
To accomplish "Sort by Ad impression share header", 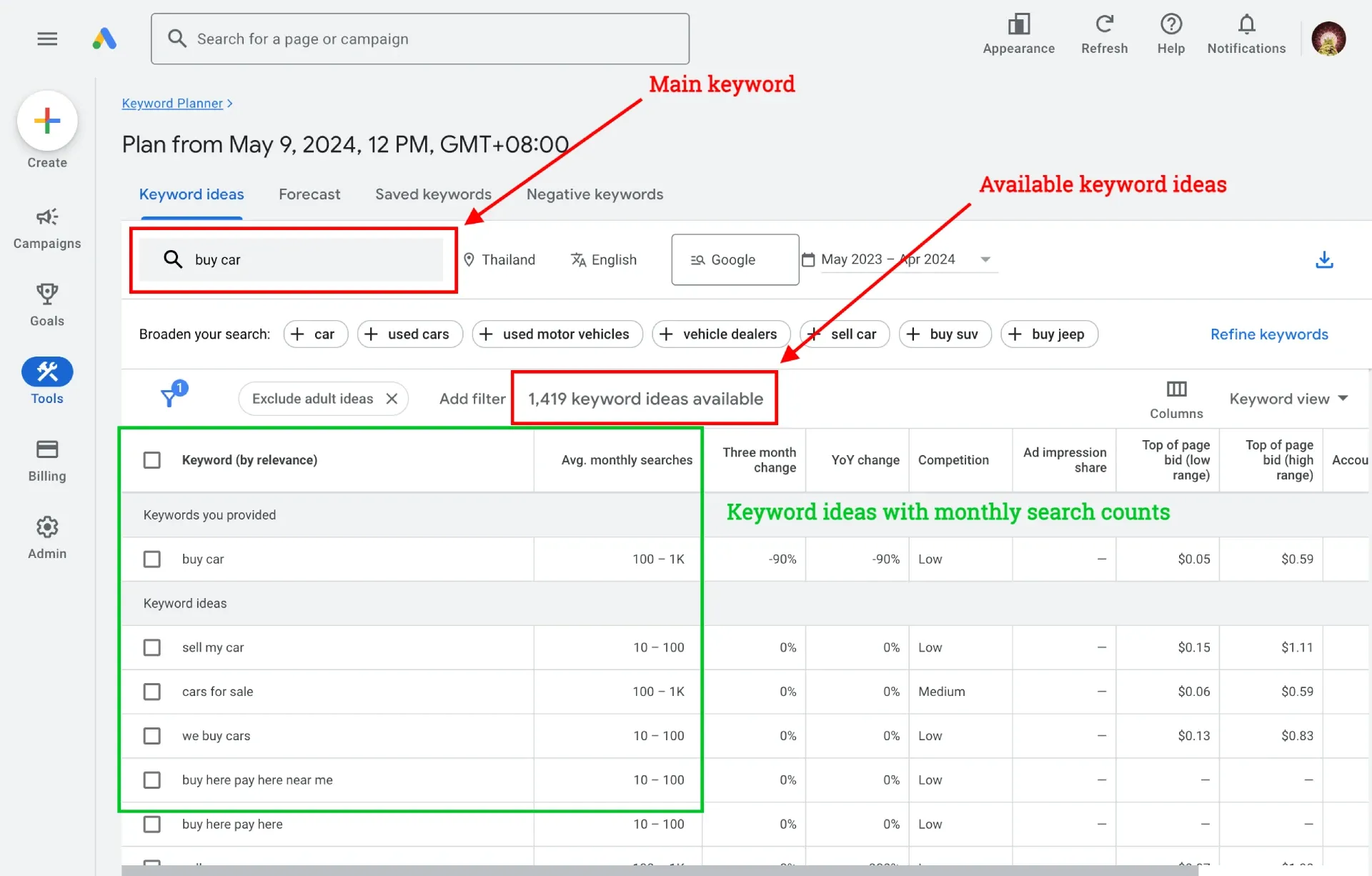I will click(1065, 460).
